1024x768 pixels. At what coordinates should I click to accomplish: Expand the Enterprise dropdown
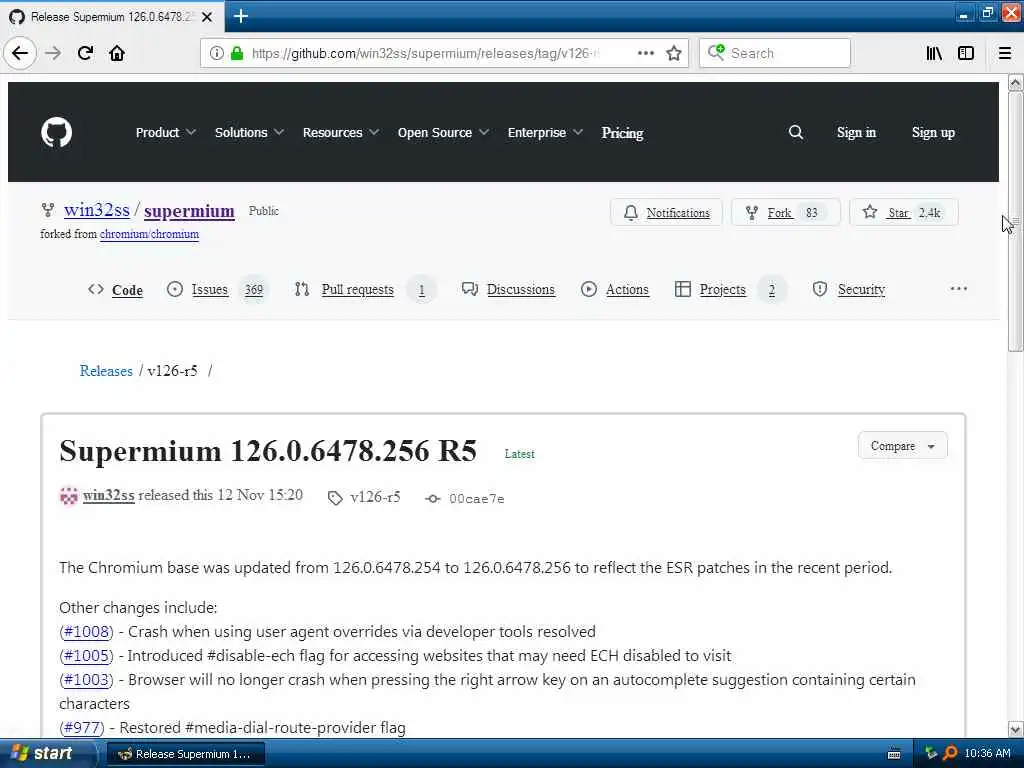(x=545, y=132)
